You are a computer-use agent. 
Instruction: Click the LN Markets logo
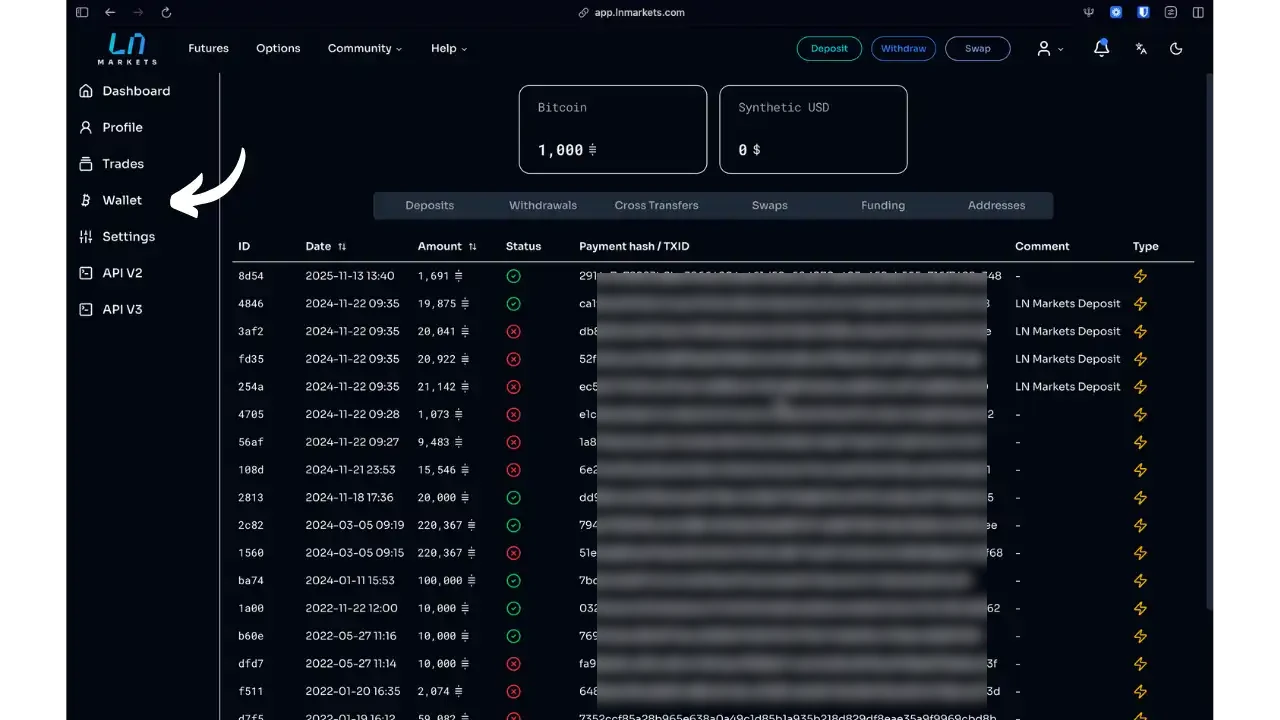click(x=127, y=48)
